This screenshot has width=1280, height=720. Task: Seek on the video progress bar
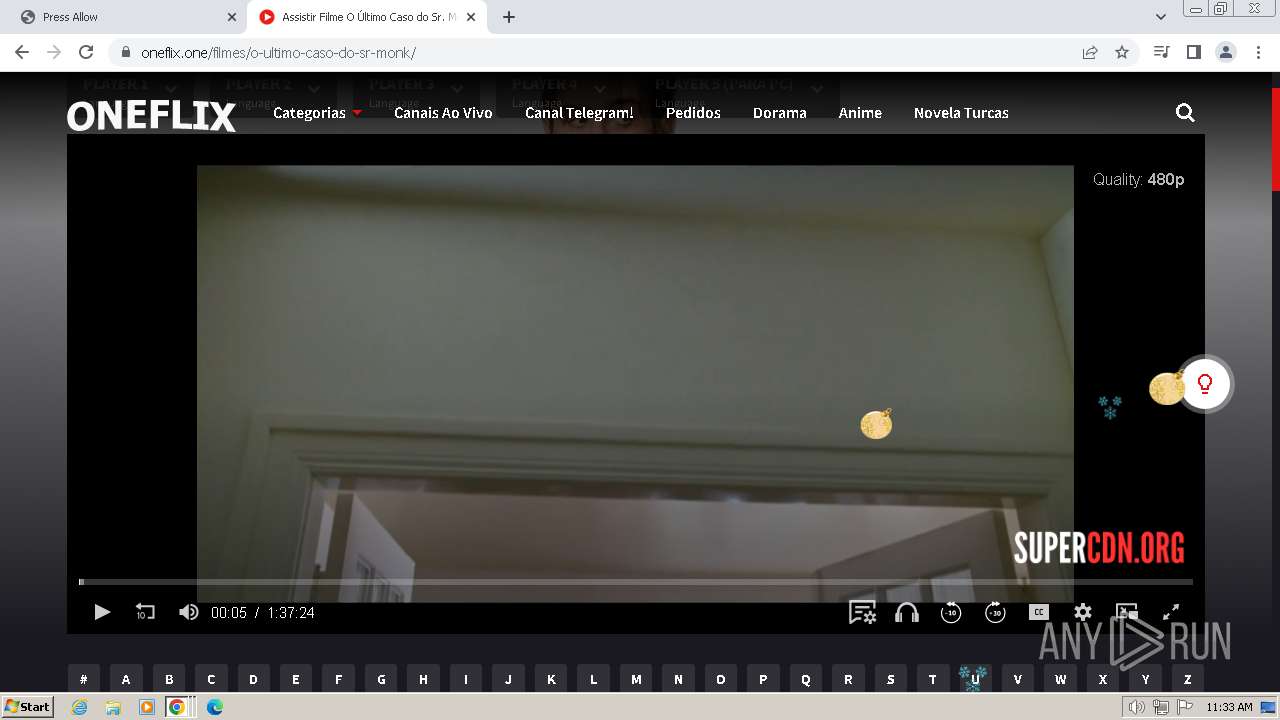pyautogui.click(x=636, y=582)
